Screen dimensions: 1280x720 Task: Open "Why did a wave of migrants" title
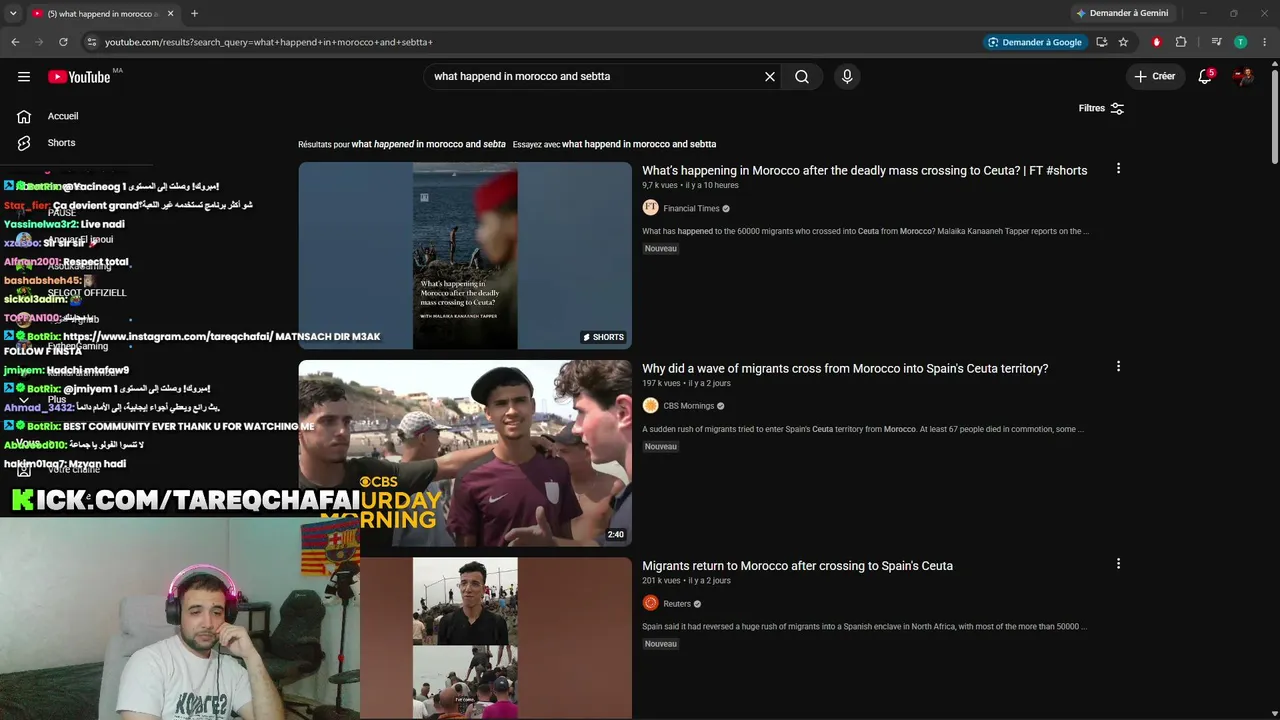[x=845, y=369]
